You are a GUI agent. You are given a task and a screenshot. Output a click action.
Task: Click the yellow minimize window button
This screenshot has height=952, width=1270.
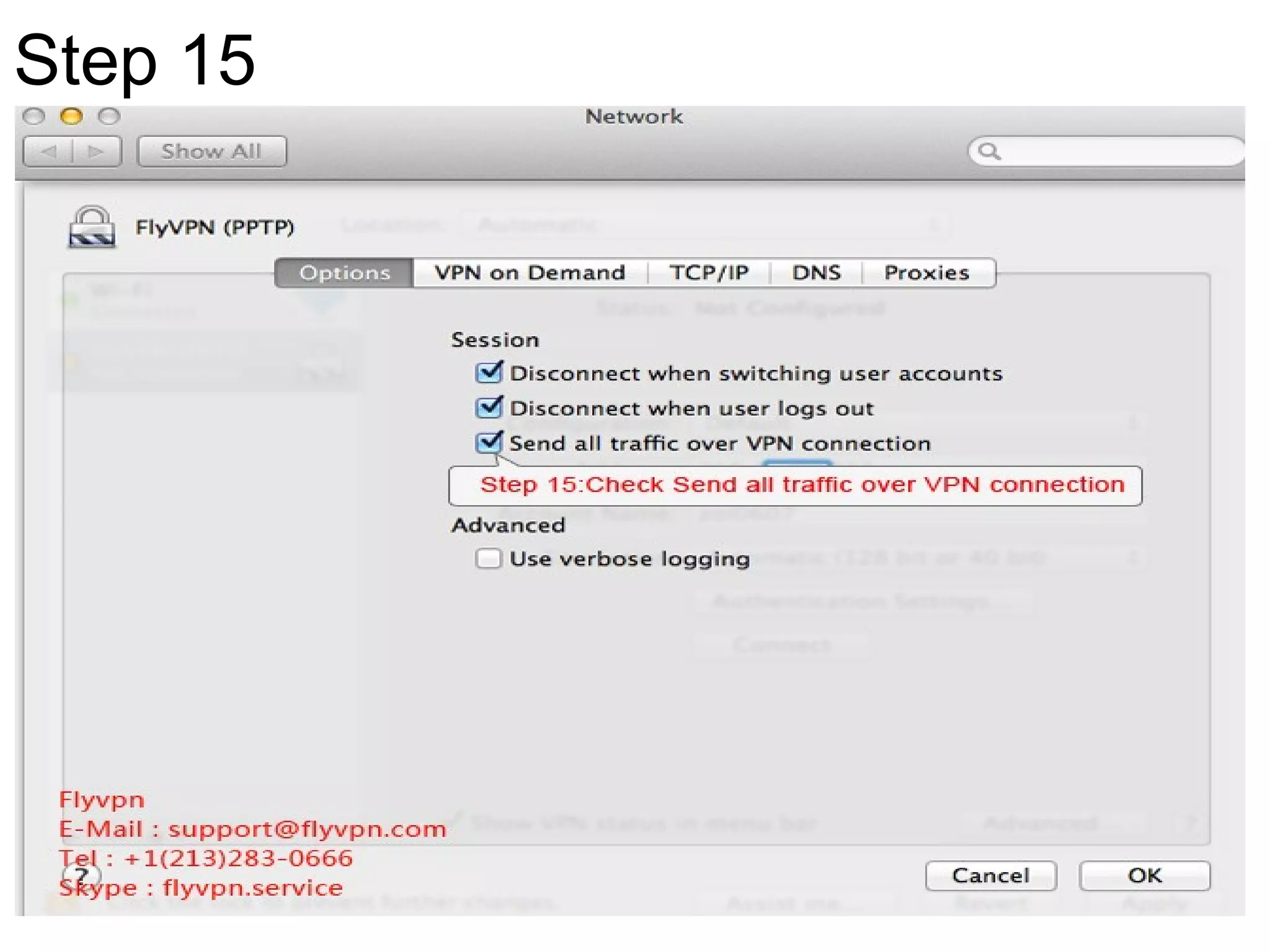point(71,117)
